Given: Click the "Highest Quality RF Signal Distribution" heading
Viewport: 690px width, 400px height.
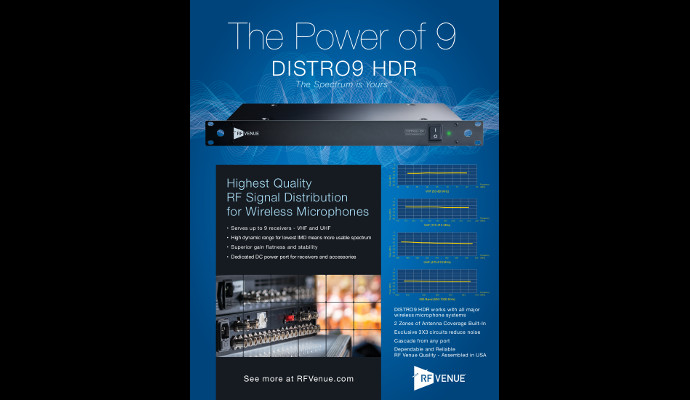Looking at the screenshot, I should (297, 198).
